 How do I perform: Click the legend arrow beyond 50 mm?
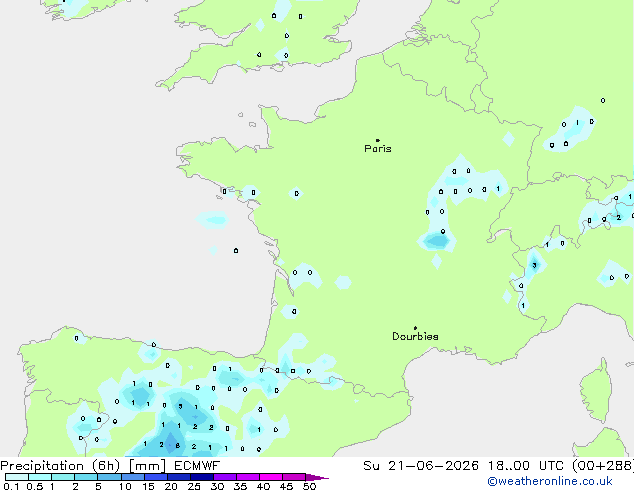pyautogui.click(x=317, y=477)
